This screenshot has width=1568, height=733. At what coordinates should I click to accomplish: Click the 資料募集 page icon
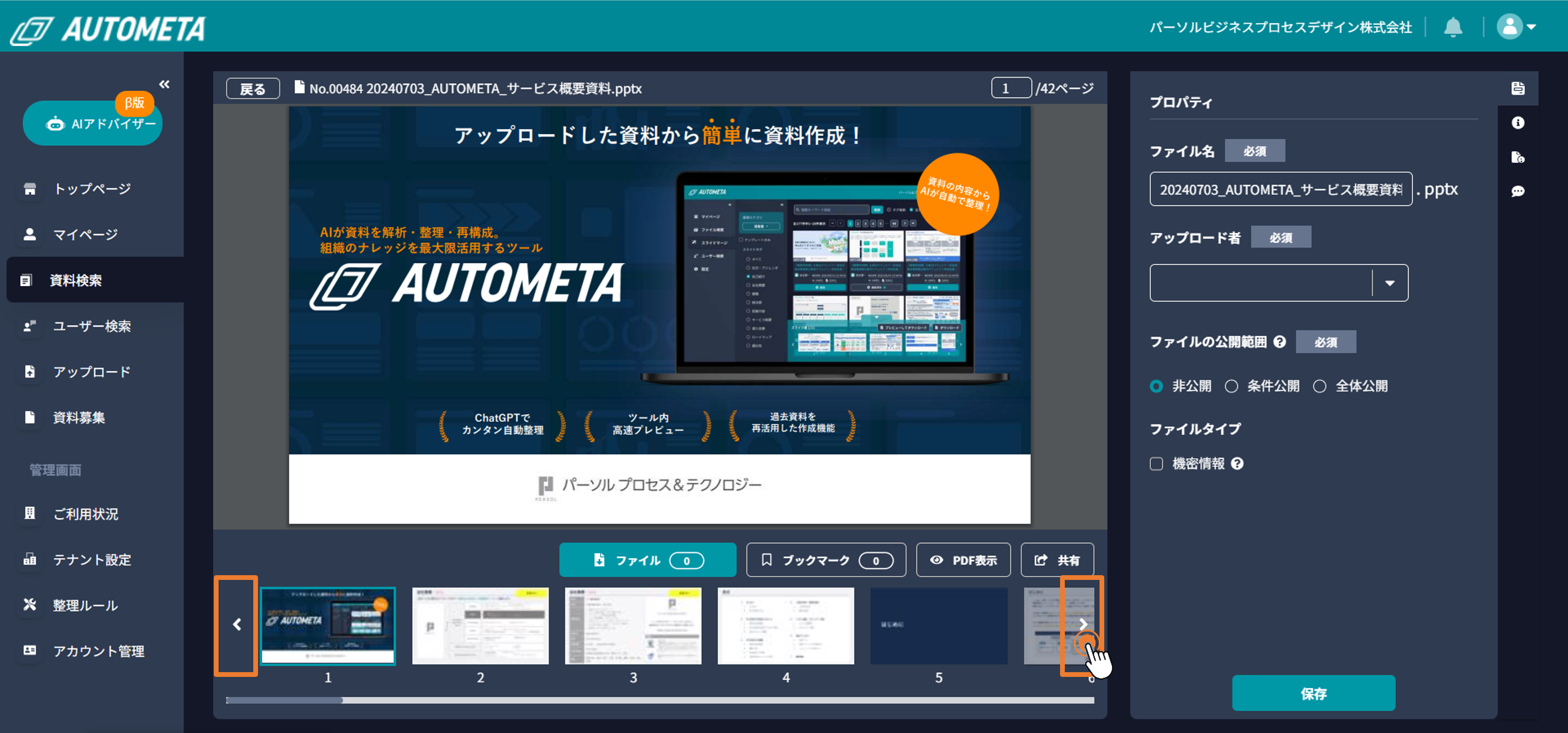[x=29, y=417]
